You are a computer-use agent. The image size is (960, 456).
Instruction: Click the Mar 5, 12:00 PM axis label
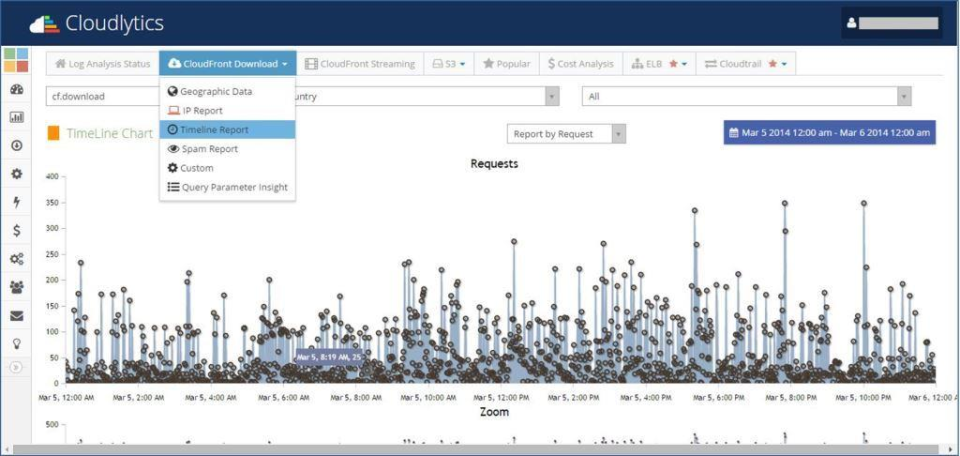500,398
